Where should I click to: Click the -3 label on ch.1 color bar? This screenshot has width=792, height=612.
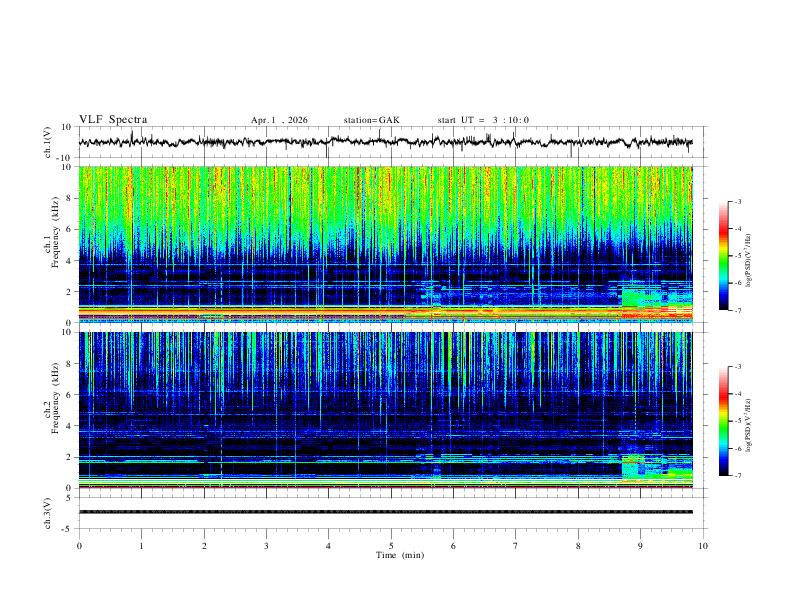[x=737, y=202]
